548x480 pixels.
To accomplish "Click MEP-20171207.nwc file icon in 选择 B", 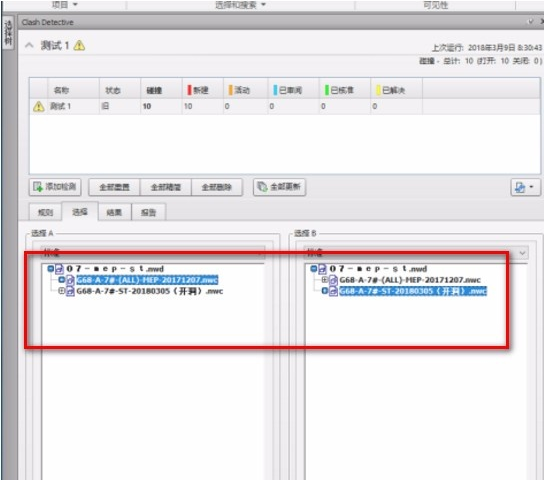I will point(333,280).
